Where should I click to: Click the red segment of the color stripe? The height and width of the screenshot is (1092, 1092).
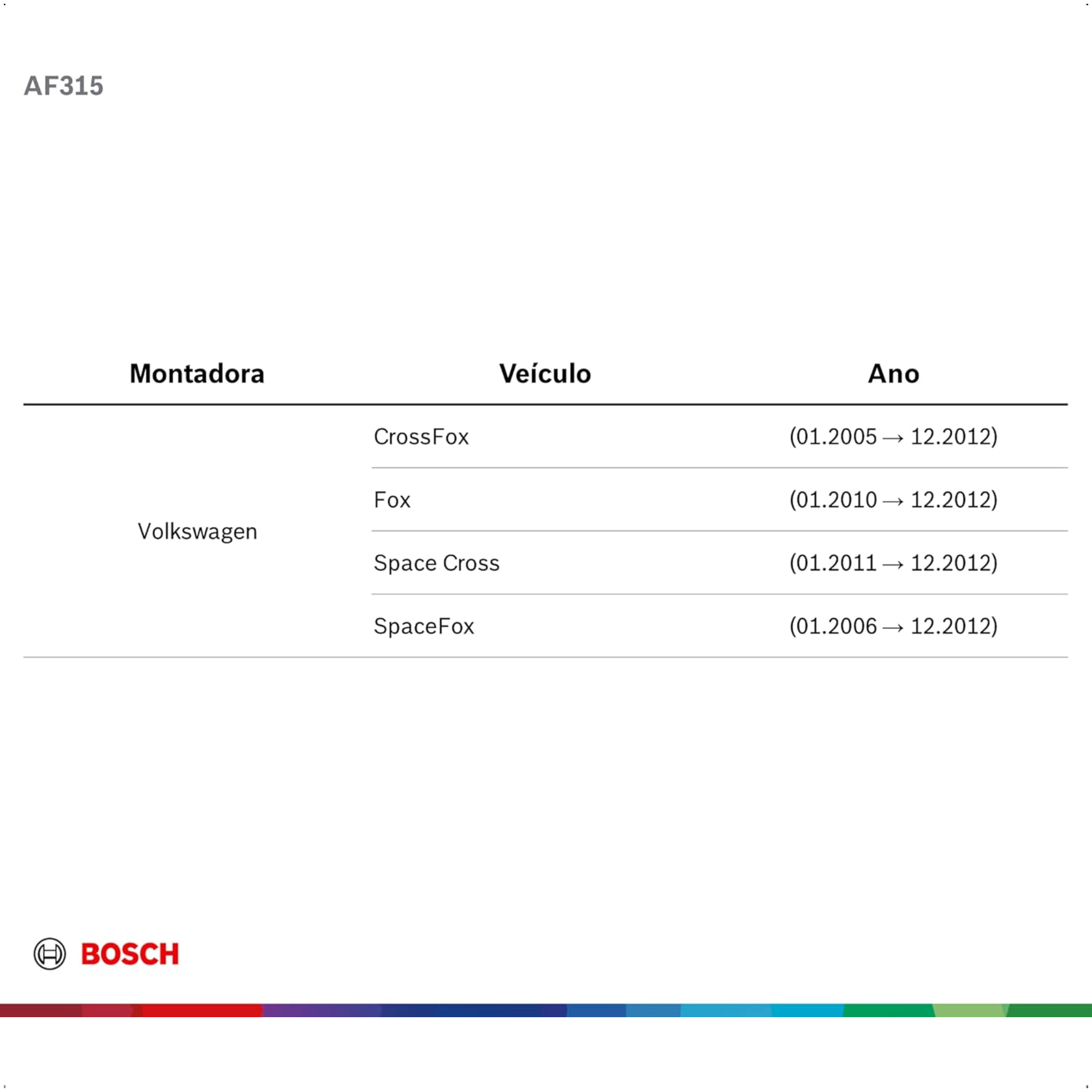pyautogui.click(x=202, y=1011)
